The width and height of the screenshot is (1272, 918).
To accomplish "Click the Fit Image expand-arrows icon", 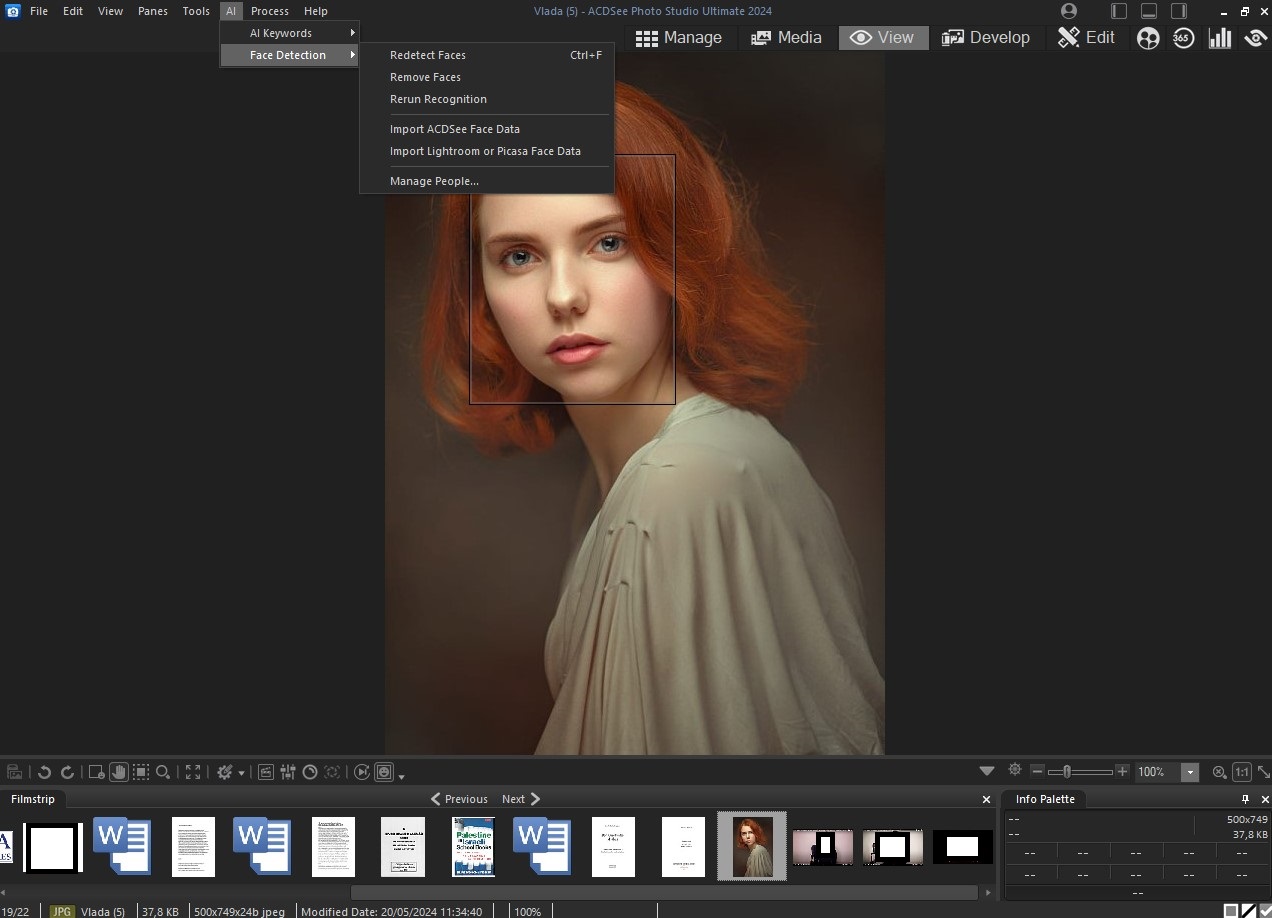I will [x=192, y=772].
